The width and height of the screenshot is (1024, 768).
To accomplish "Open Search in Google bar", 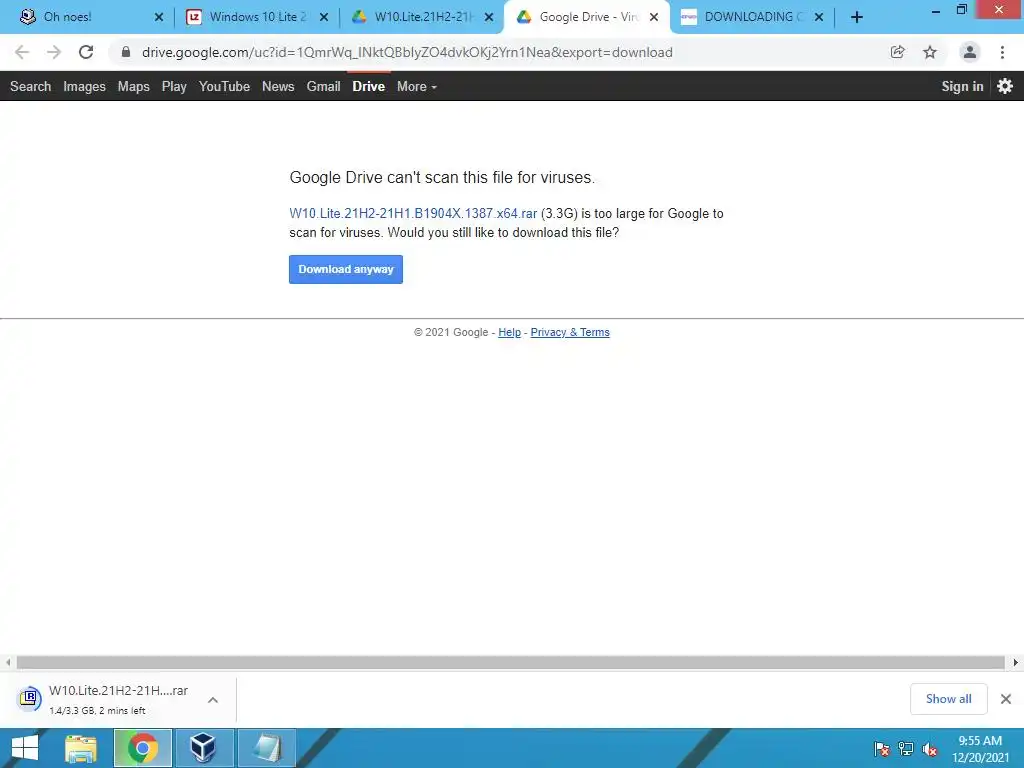I will tap(30, 86).
